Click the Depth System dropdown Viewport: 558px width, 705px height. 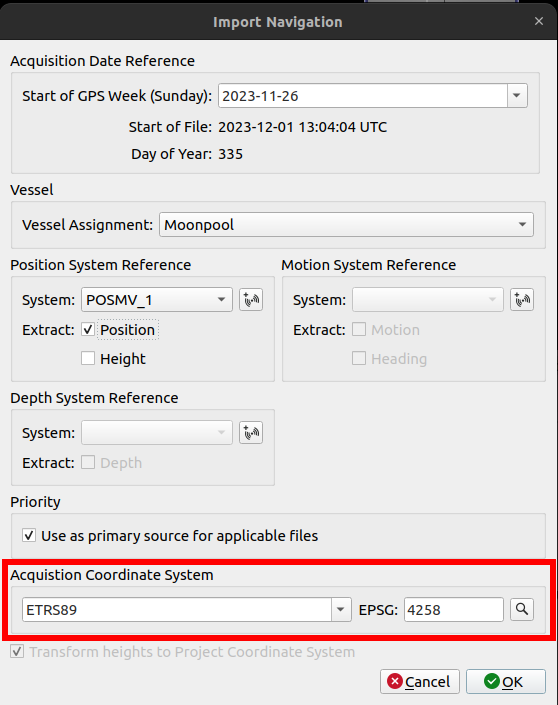pyautogui.click(x=156, y=433)
